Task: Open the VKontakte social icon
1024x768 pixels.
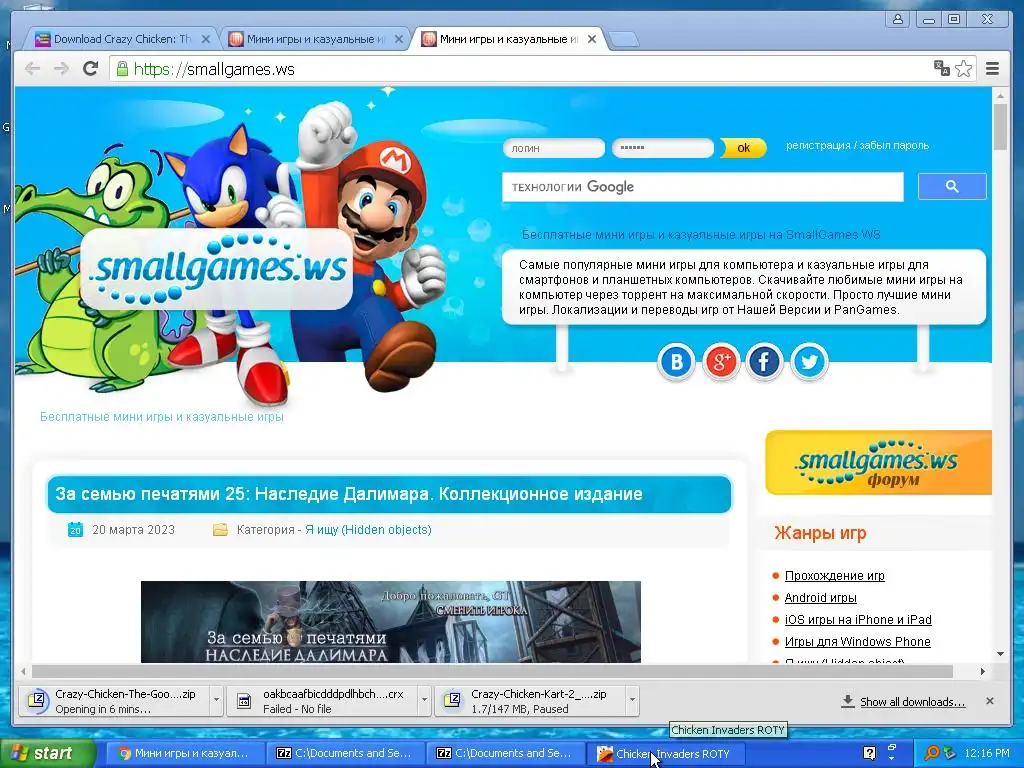Action: click(677, 361)
